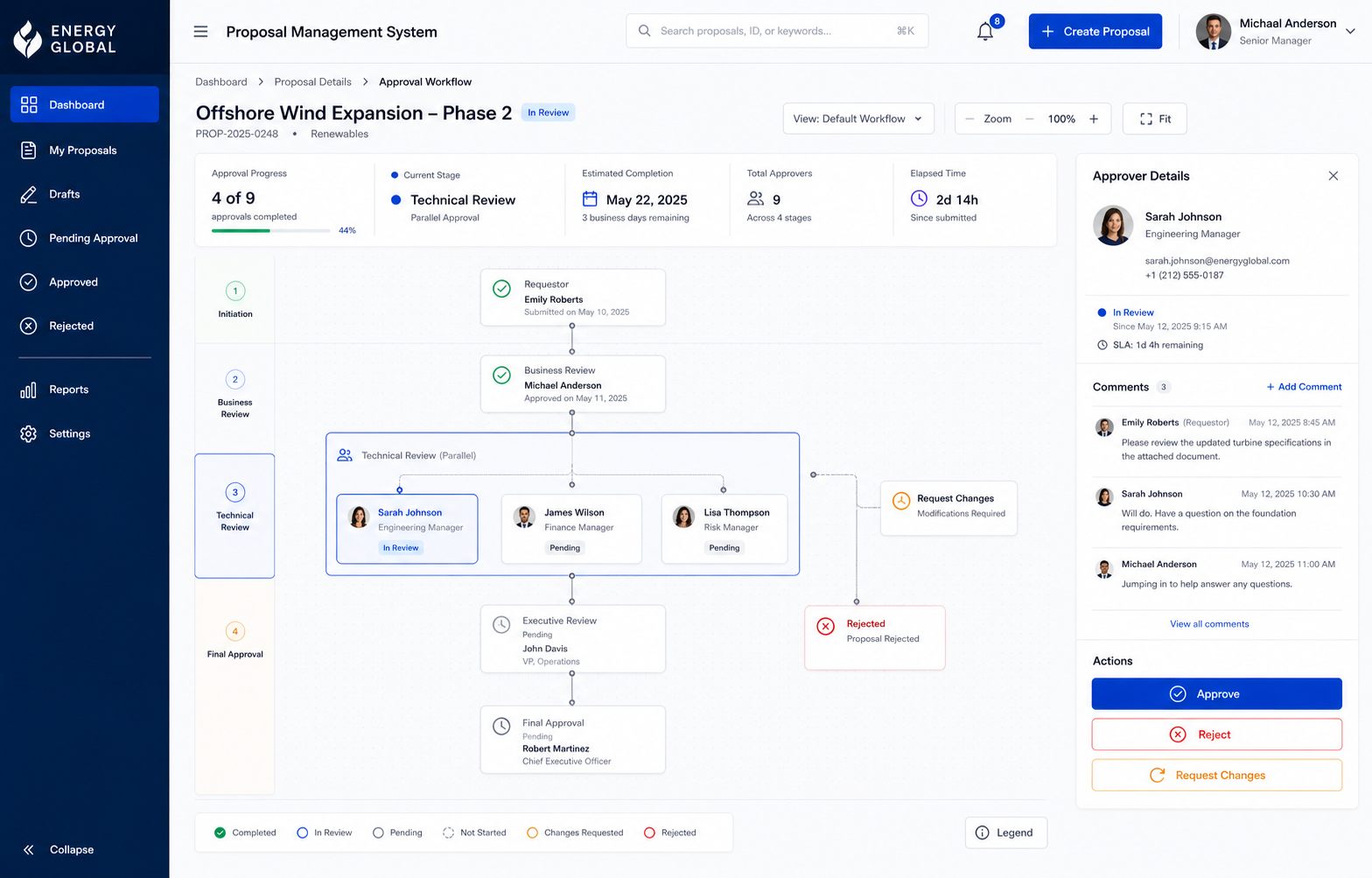Click the Legend button

tap(1006, 832)
